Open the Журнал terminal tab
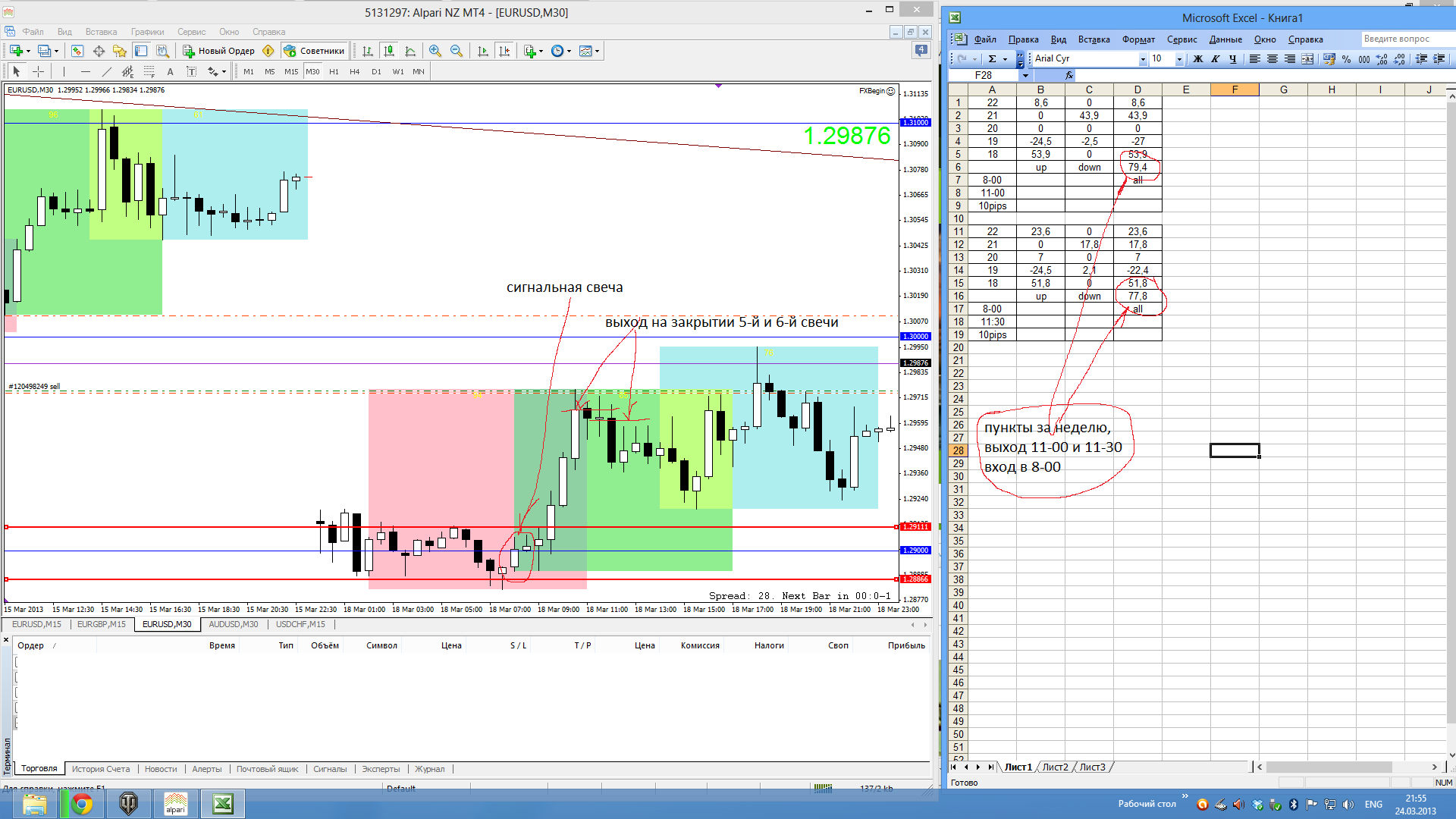Image resolution: width=1456 pixels, height=819 pixels. coord(429,769)
